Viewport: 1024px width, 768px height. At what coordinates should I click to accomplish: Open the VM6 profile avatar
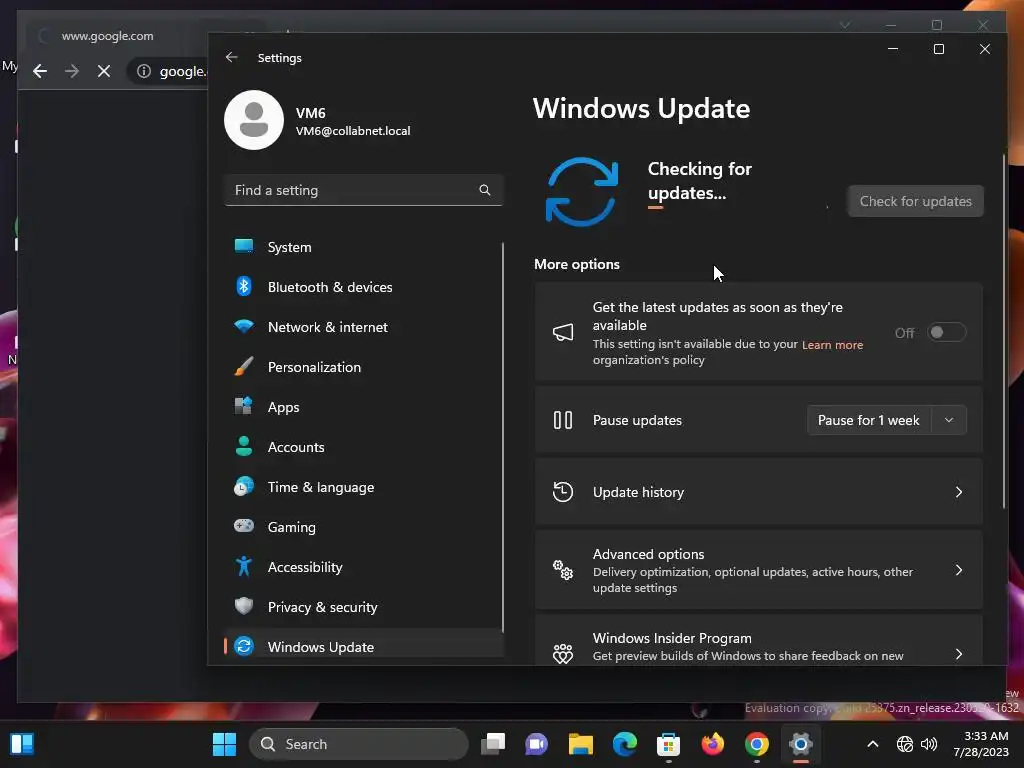pyautogui.click(x=254, y=120)
